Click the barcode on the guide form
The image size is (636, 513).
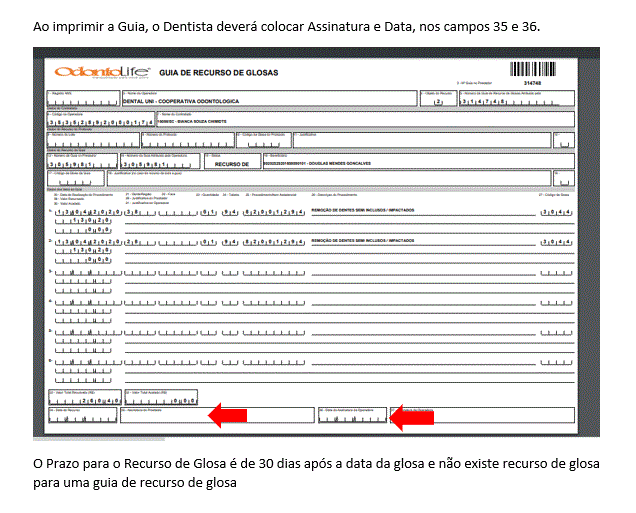(x=533, y=69)
